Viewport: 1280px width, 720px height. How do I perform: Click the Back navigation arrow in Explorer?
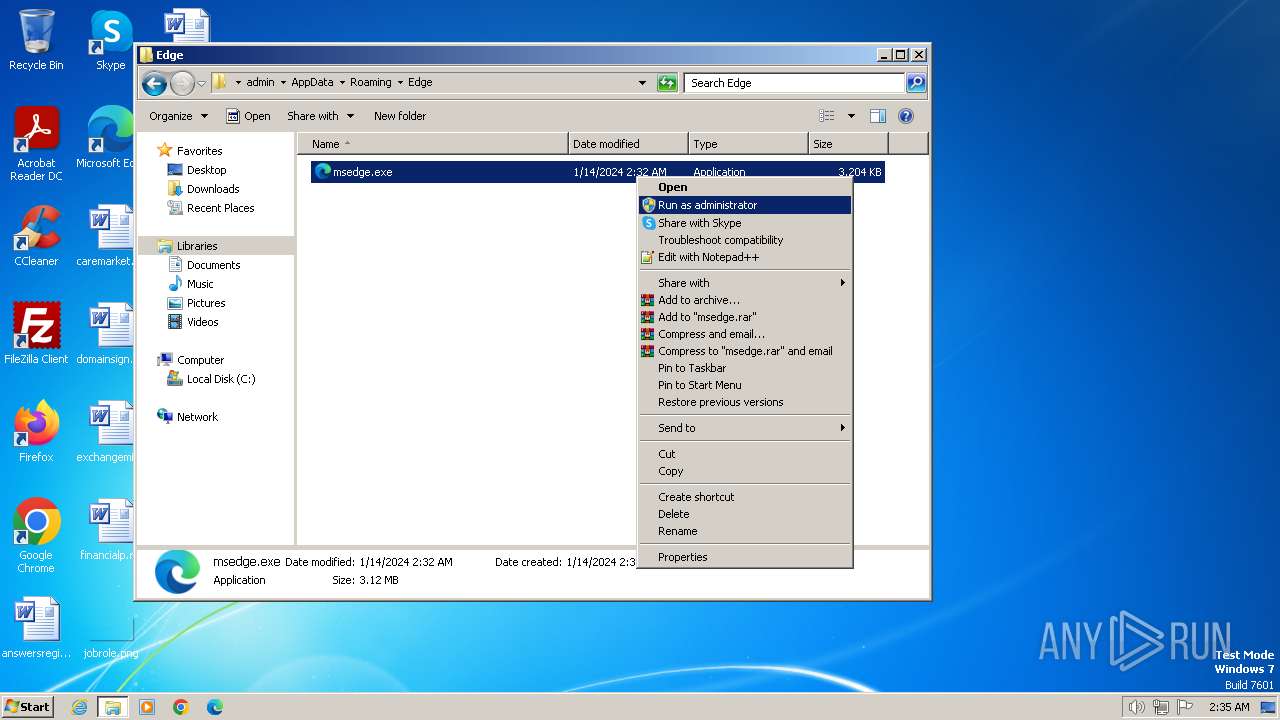[154, 83]
